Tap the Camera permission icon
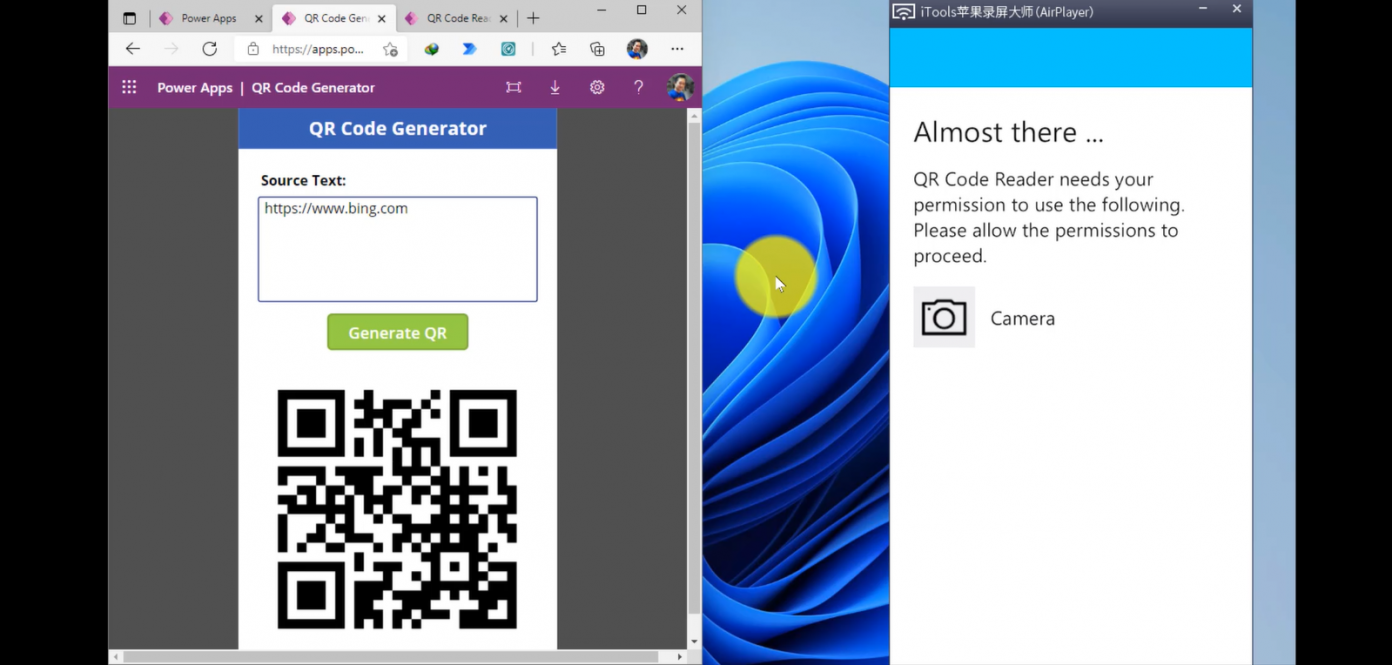 click(944, 318)
